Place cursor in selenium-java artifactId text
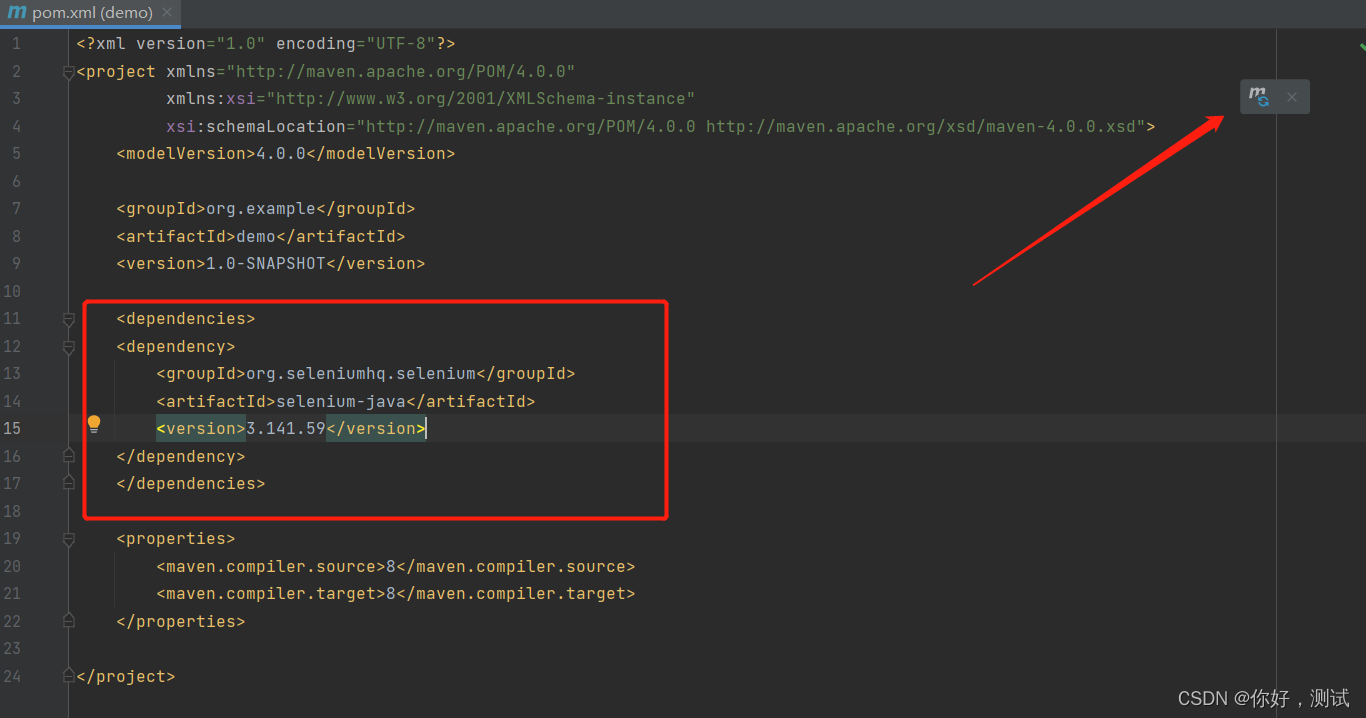Image resolution: width=1366 pixels, height=718 pixels. pyautogui.click(x=341, y=401)
